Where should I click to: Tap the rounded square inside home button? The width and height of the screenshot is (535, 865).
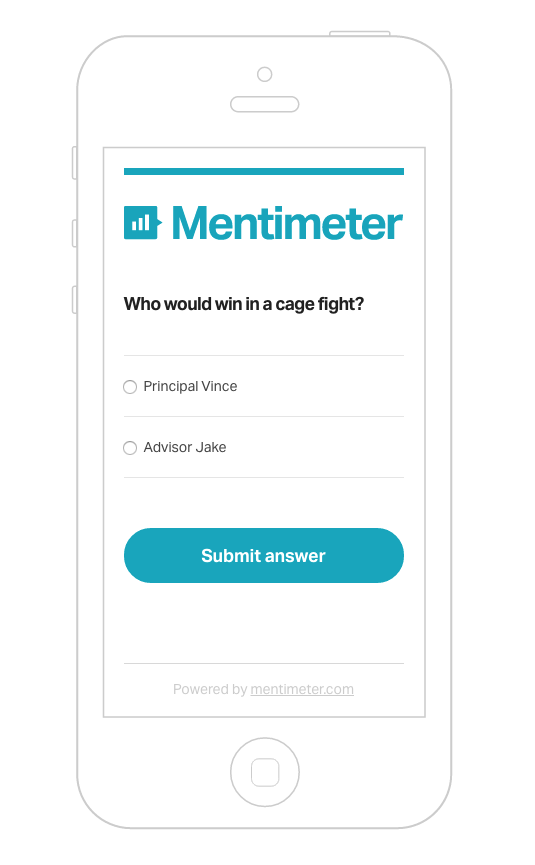pos(265,772)
